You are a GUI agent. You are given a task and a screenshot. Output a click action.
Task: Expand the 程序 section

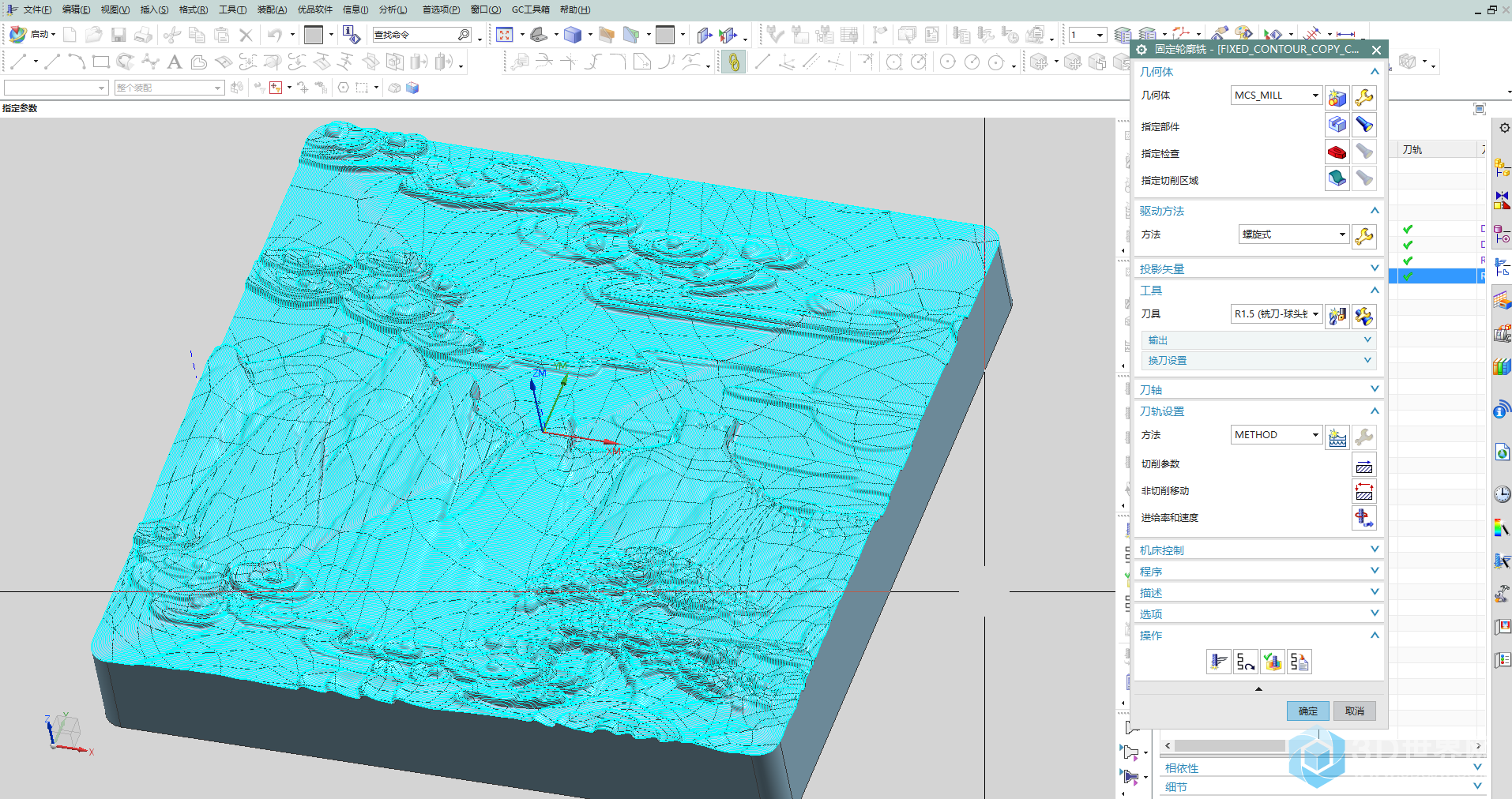pos(1259,572)
